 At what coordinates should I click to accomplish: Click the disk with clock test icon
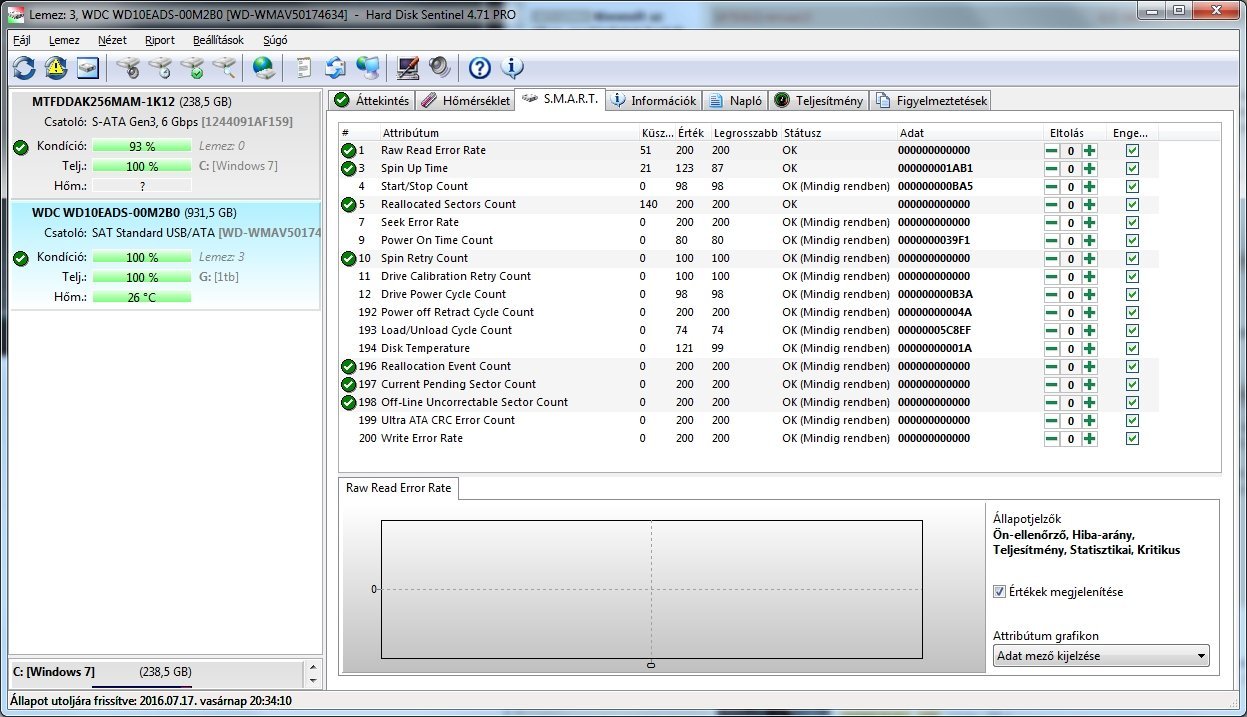(160, 68)
